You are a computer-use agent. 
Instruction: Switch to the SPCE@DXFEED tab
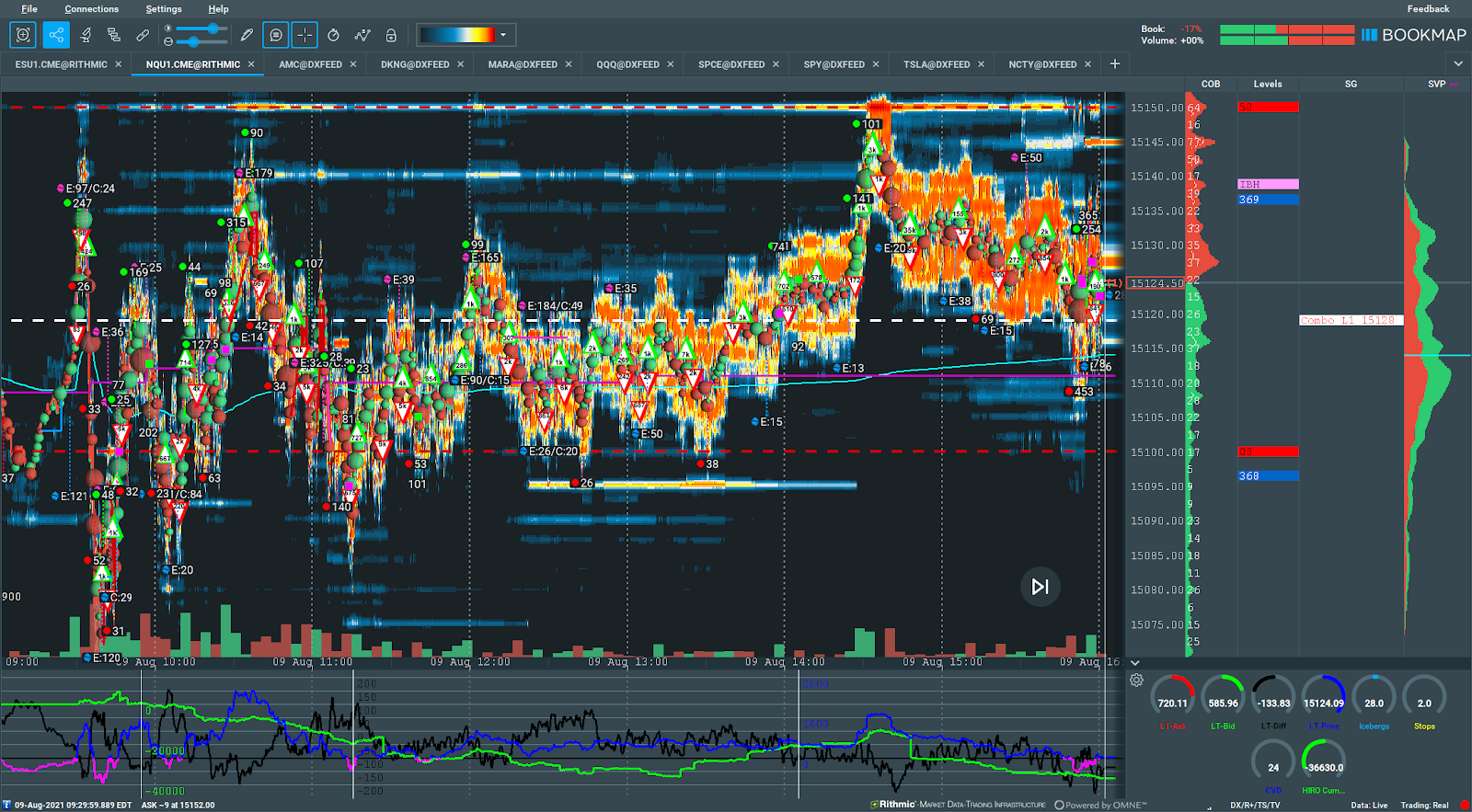pos(731,64)
